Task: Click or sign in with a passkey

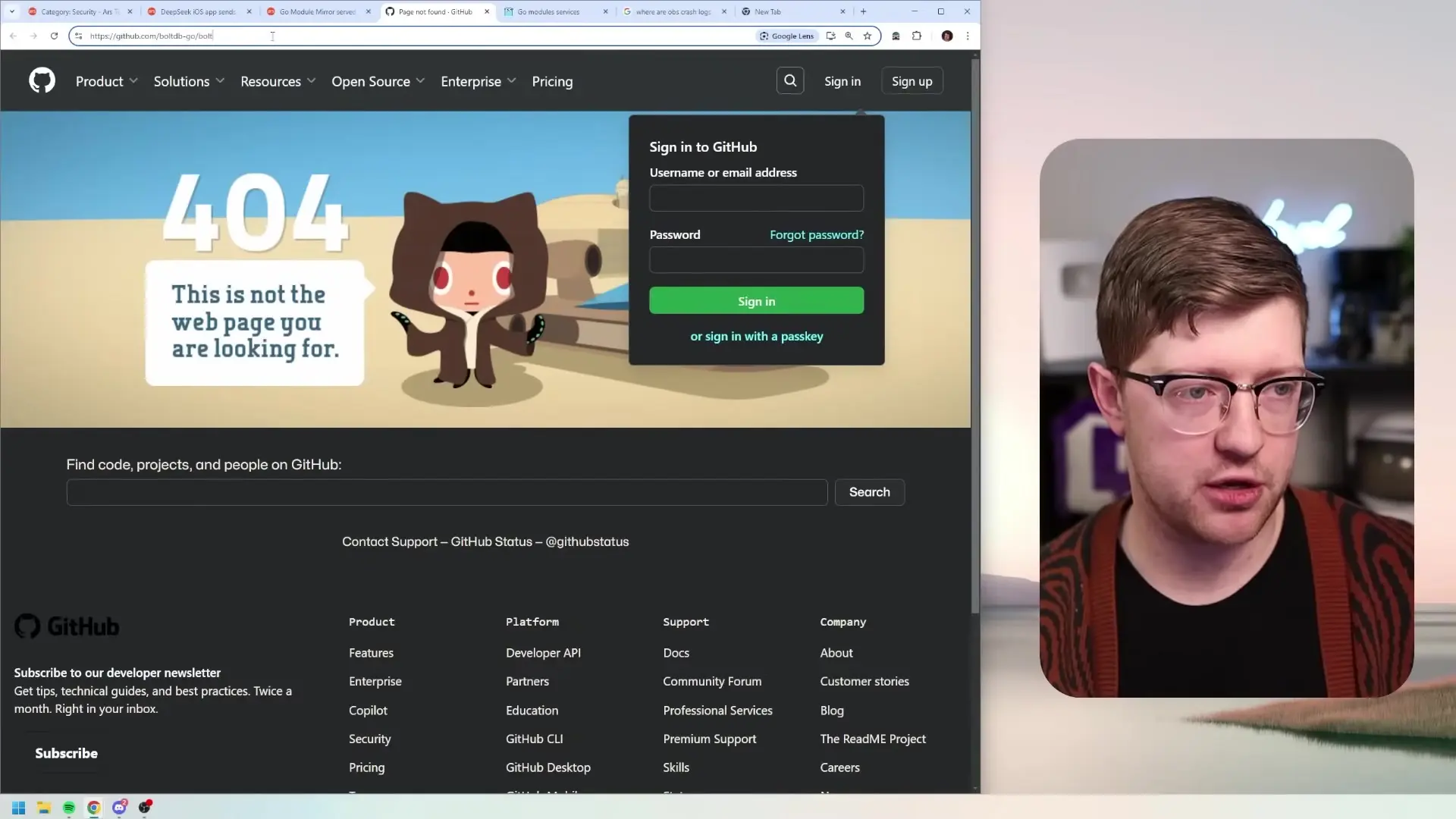Action: pos(756,337)
